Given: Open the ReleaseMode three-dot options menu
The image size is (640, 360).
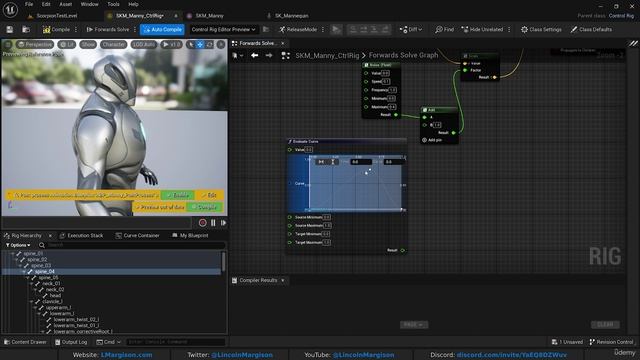Looking at the screenshot, I should [x=323, y=29].
